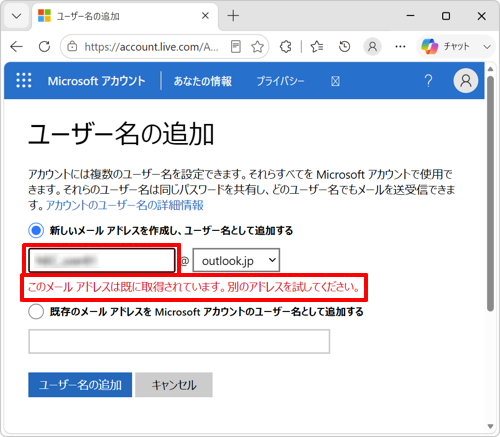
Task: Minimize the browser window
Action: 411,16
